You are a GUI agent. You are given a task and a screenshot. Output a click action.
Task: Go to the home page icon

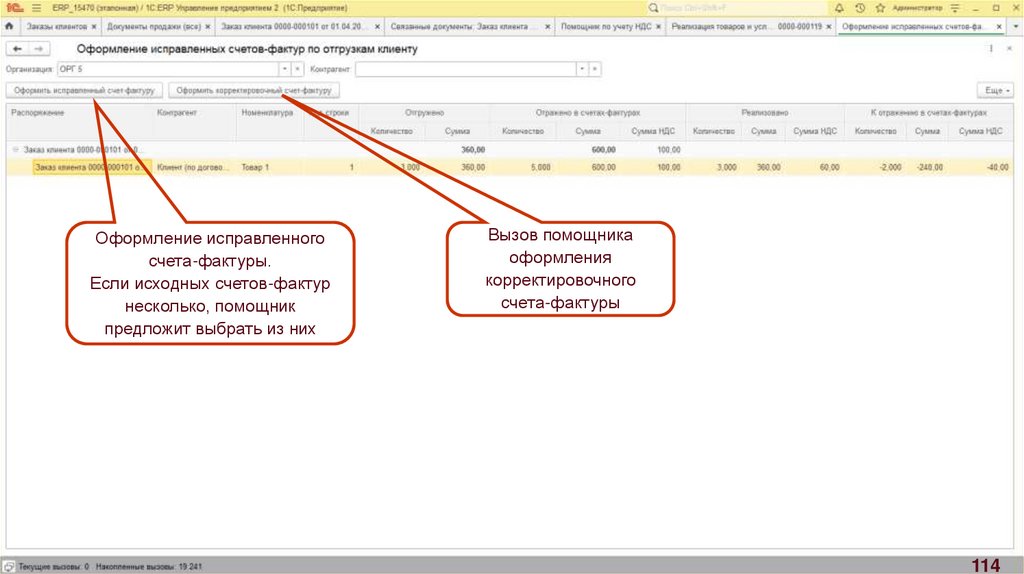[x=9, y=26]
